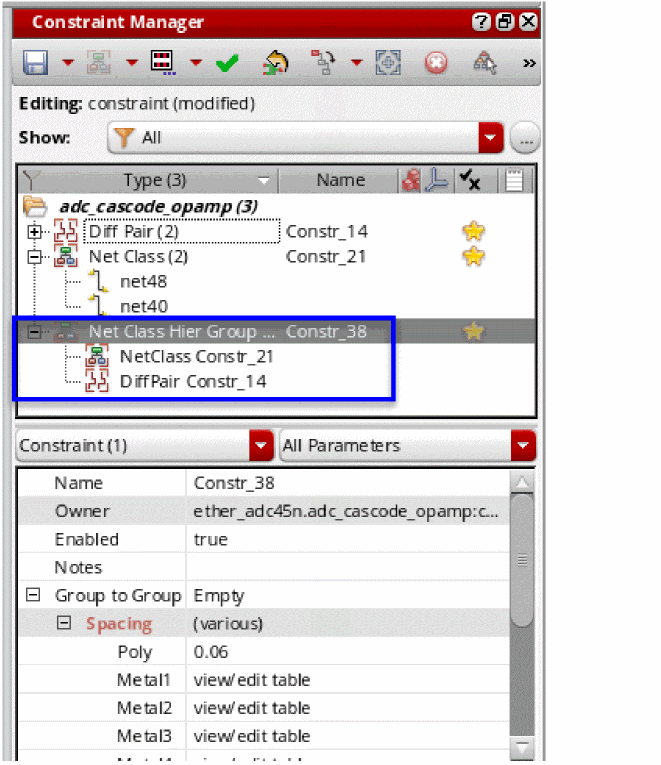Collapse the Spacing parameter group
661x765 pixels.
click(x=64, y=623)
